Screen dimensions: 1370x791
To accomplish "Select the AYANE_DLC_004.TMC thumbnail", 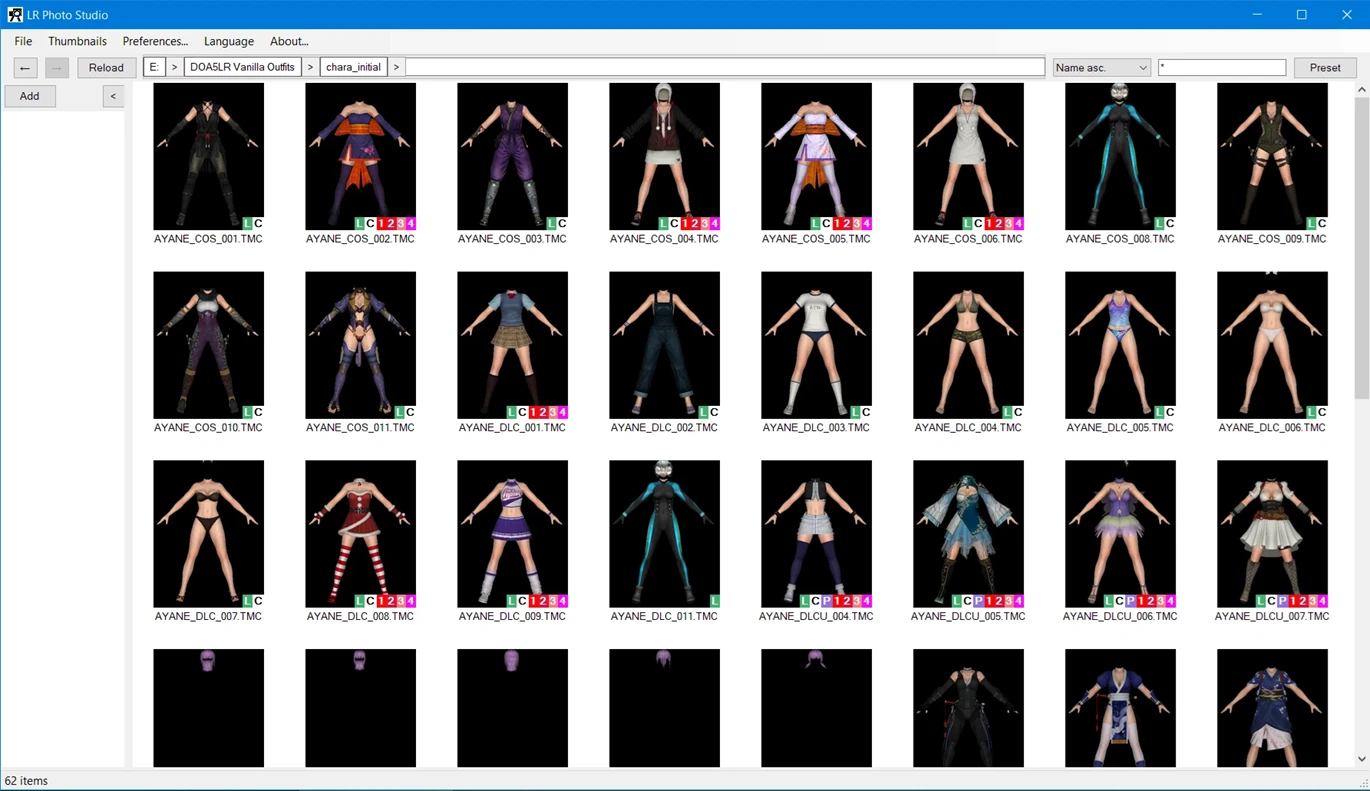I will [968, 345].
